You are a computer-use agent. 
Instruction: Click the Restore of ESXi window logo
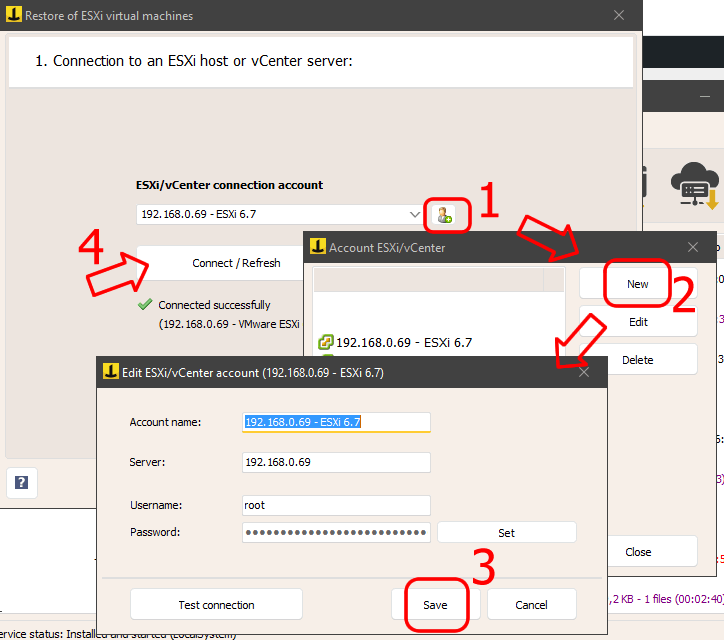coord(12,16)
